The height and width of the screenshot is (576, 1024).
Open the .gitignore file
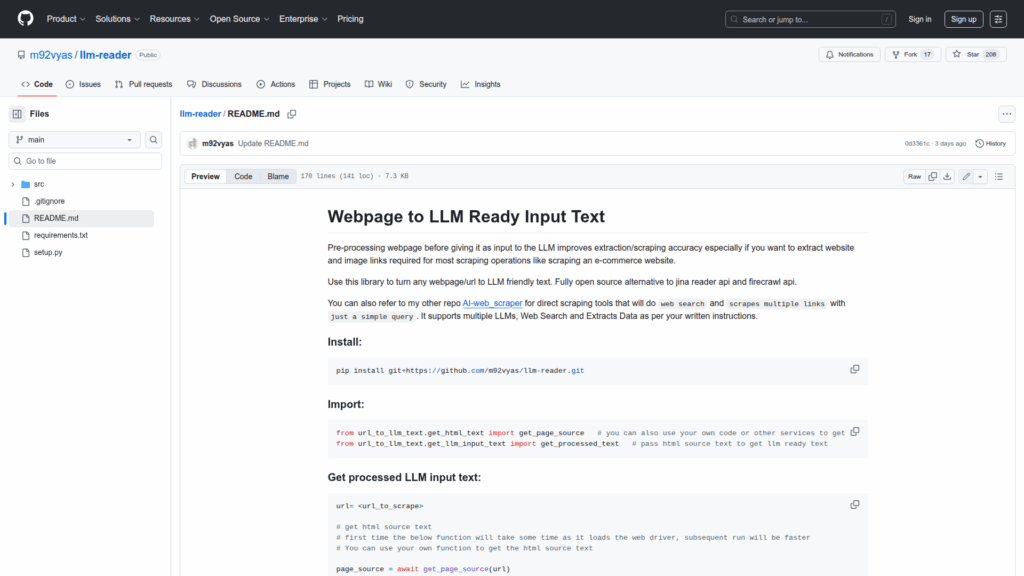point(50,201)
